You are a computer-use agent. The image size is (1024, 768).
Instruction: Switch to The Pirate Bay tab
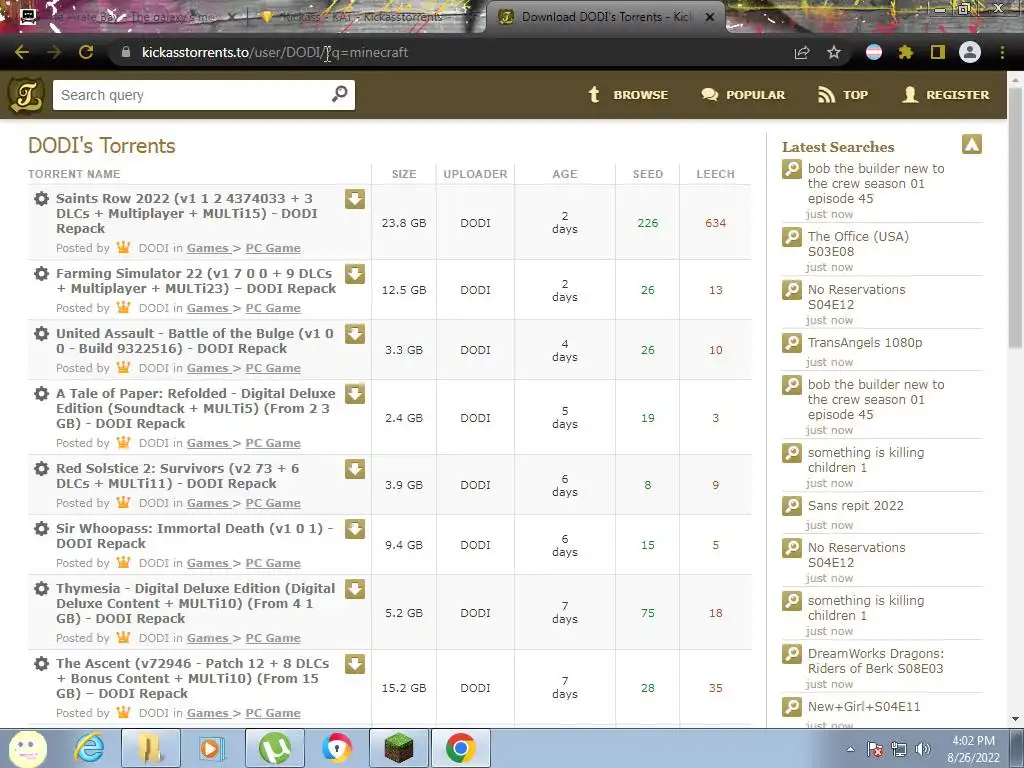pyautogui.click(x=127, y=17)
